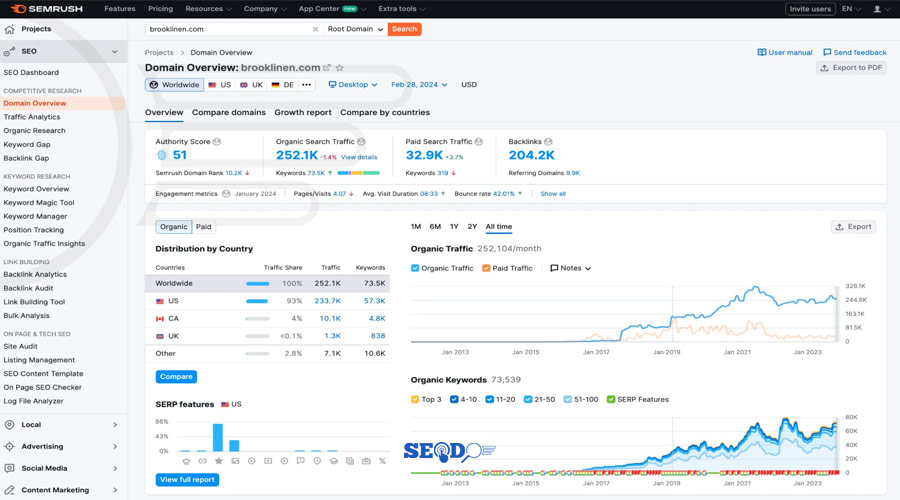This screenshot has height=500, width=900.
Task: Toggle the Top 3 keywords checkbox
Action: (x=416, y=399)
